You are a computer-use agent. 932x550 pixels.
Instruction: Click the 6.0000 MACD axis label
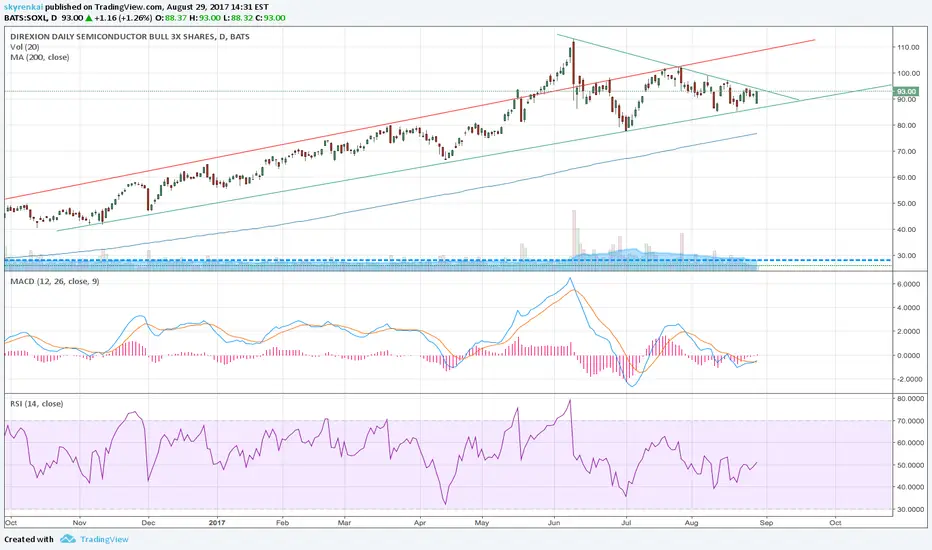909,284
